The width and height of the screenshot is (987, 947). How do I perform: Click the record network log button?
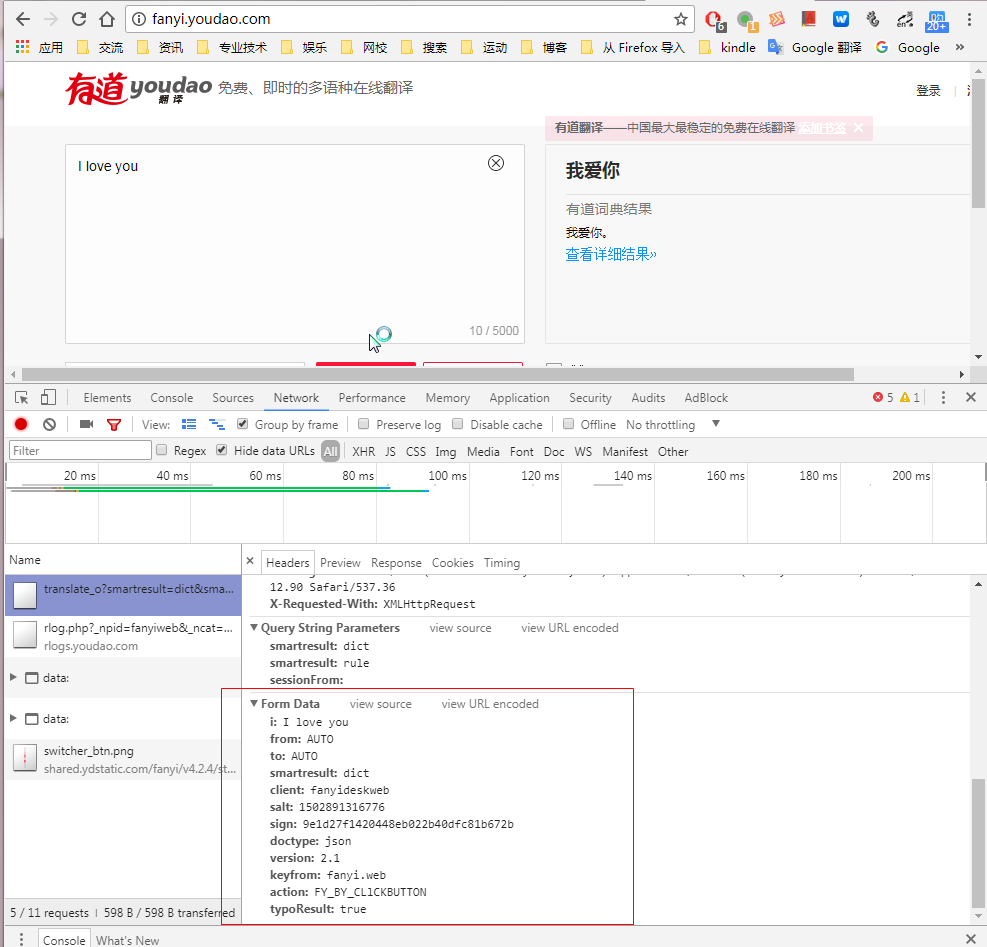point(21,424)
